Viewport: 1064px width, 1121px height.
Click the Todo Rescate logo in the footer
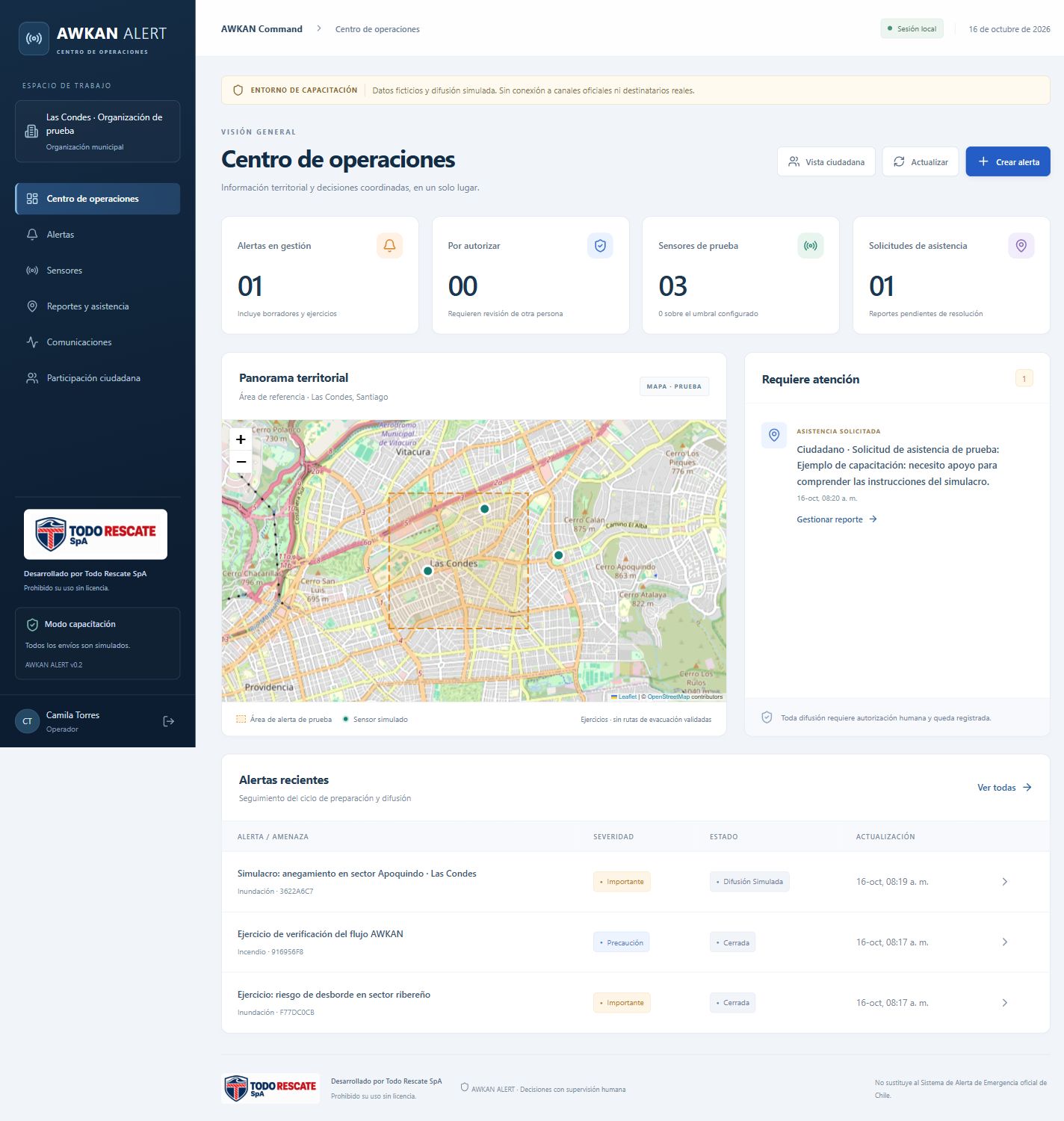pos(270,1088)
